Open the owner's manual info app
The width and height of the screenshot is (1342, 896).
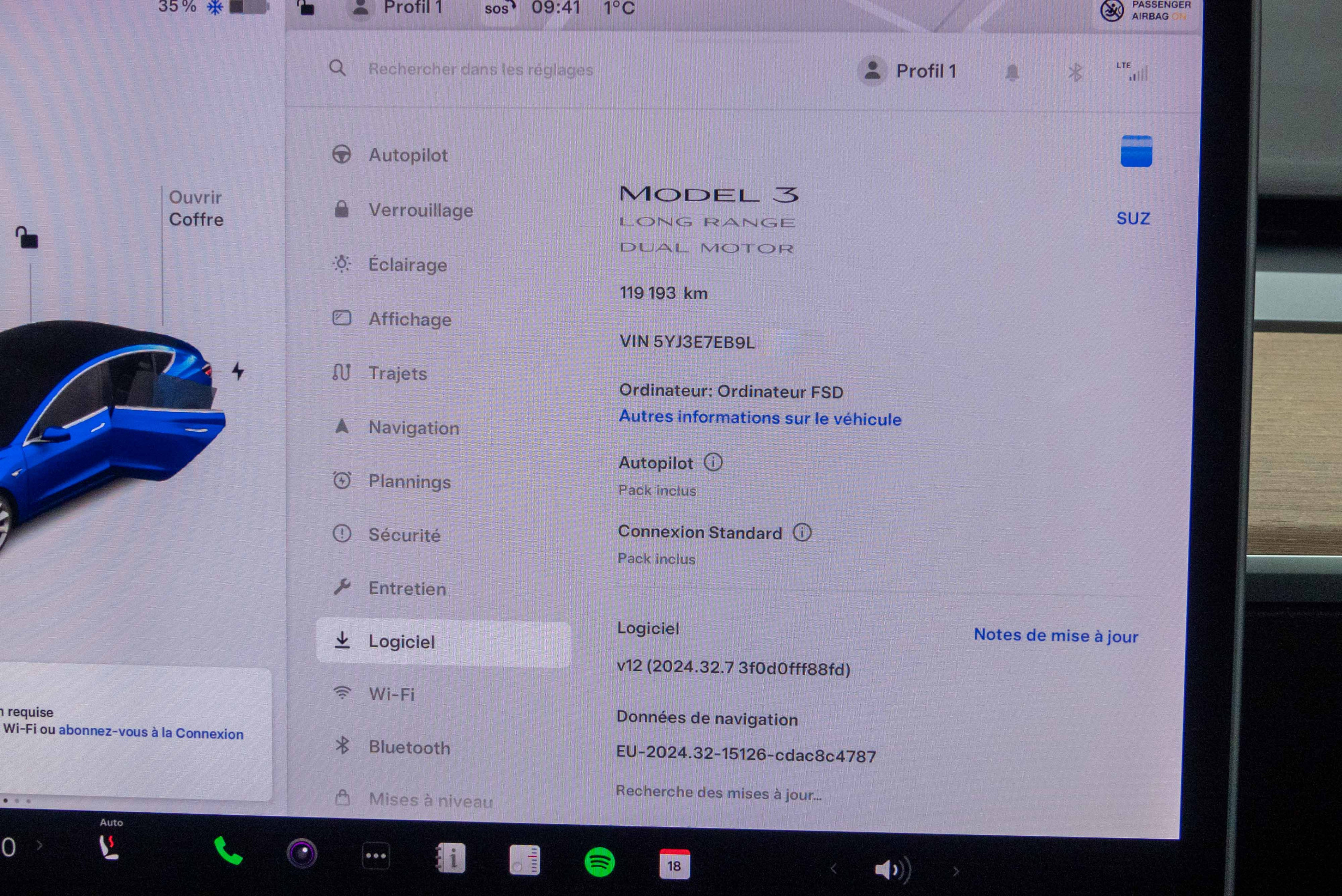point(450,858)
